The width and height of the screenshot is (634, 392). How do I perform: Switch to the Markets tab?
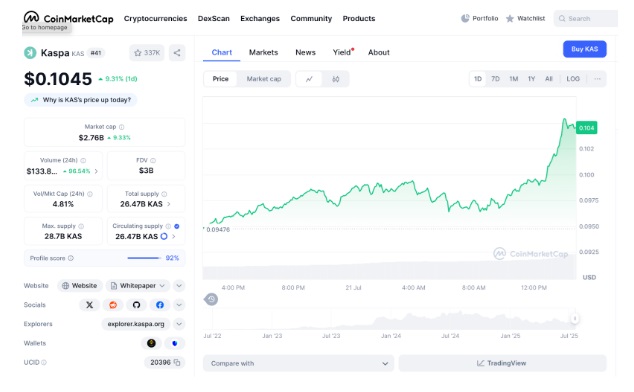pos(263,53)
